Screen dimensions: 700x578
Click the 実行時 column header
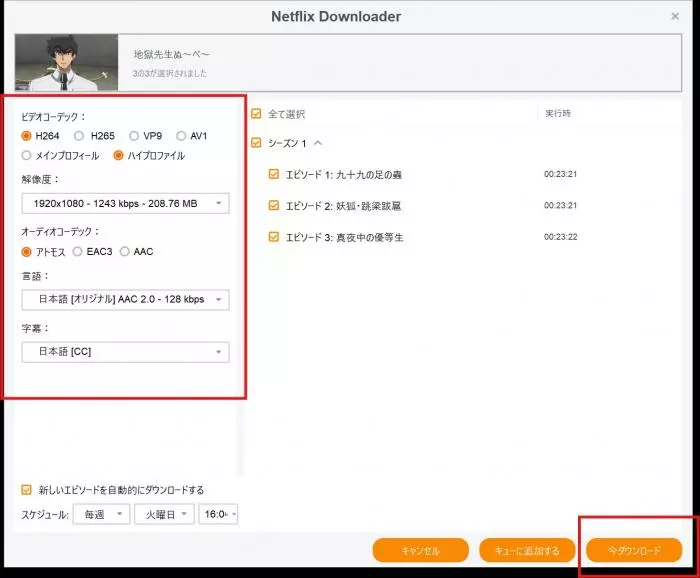click(x=558, y=113)
